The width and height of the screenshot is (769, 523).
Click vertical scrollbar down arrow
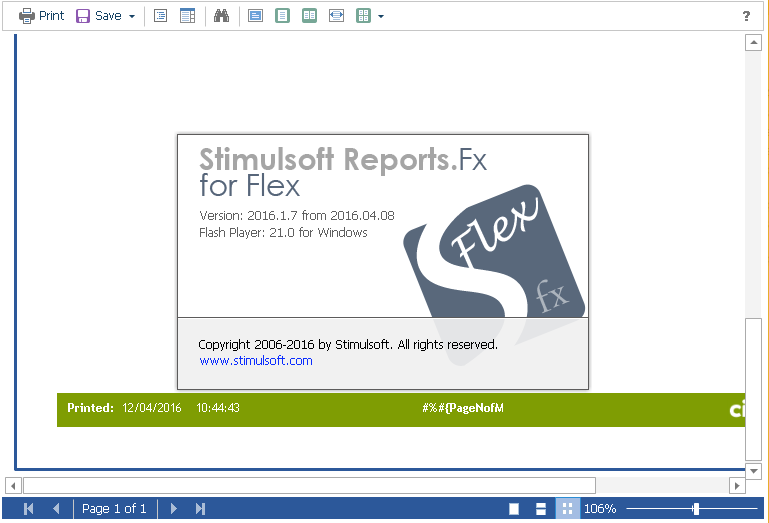[753, 471]
